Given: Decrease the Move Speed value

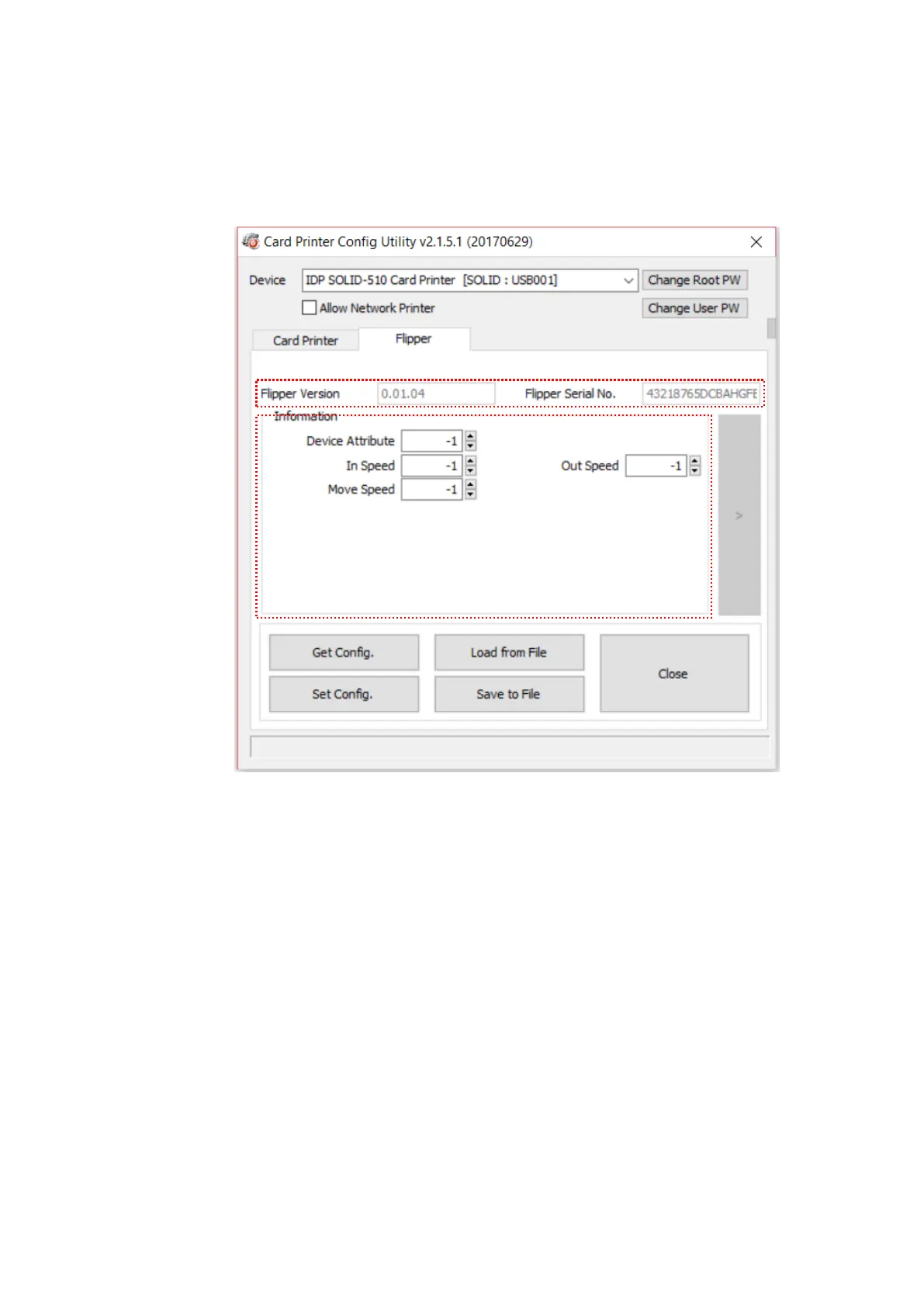Looking at the screenshot, I should [x=470, y=494].
